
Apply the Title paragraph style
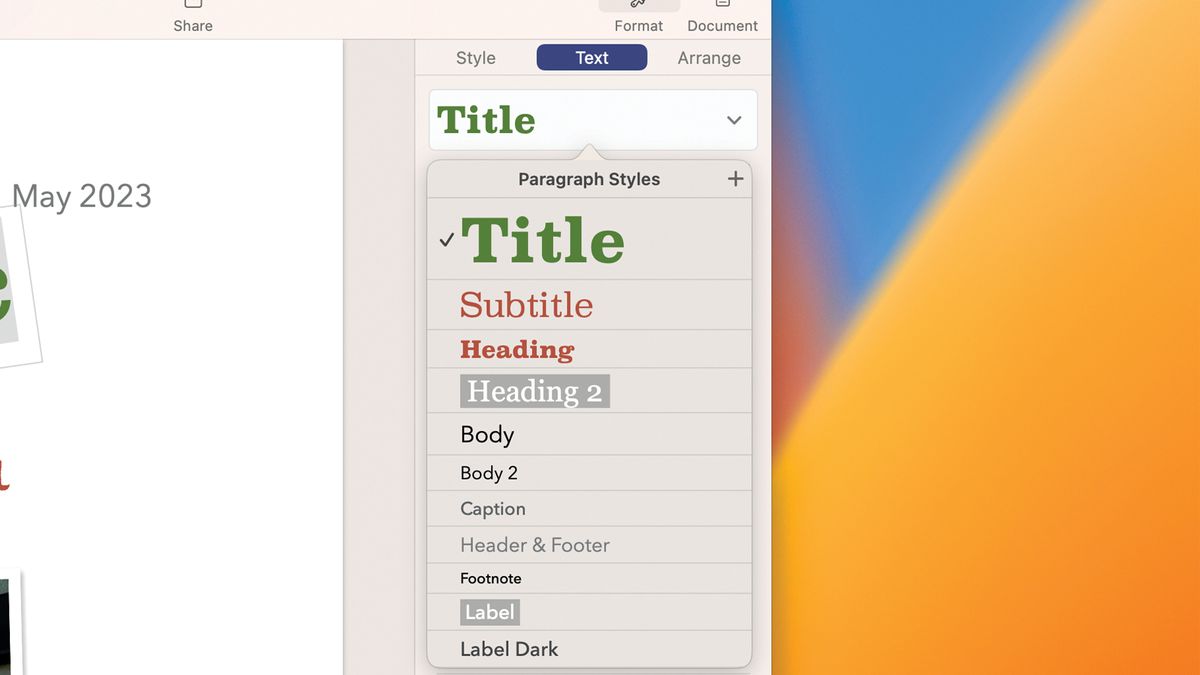[545, 239]
